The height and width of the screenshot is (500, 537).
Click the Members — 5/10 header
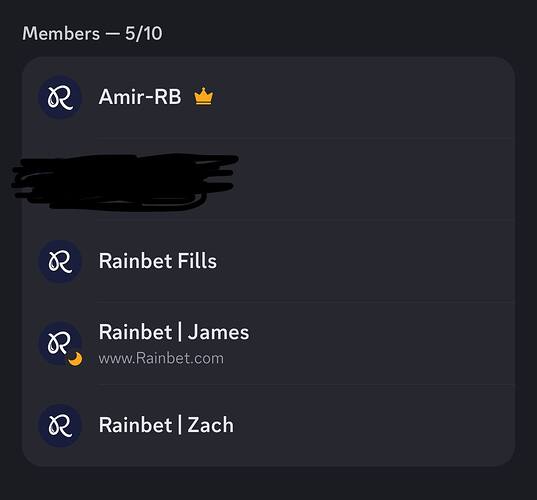92,34
